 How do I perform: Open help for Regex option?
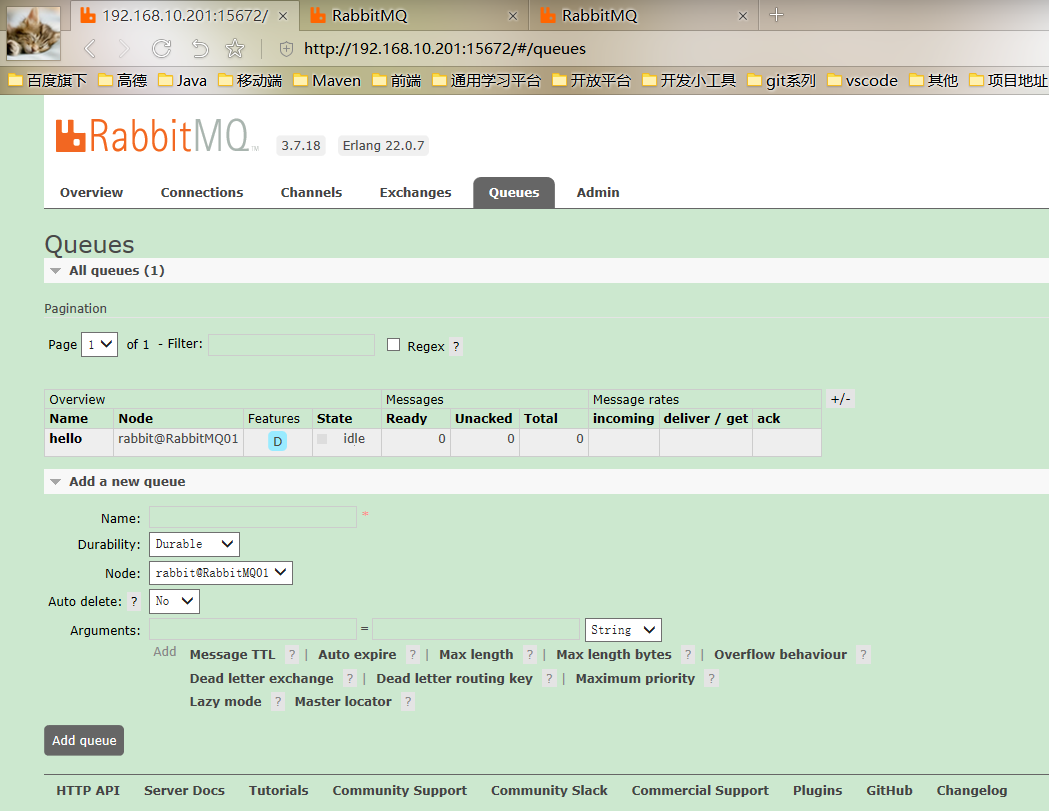click(x=456, y=347)
